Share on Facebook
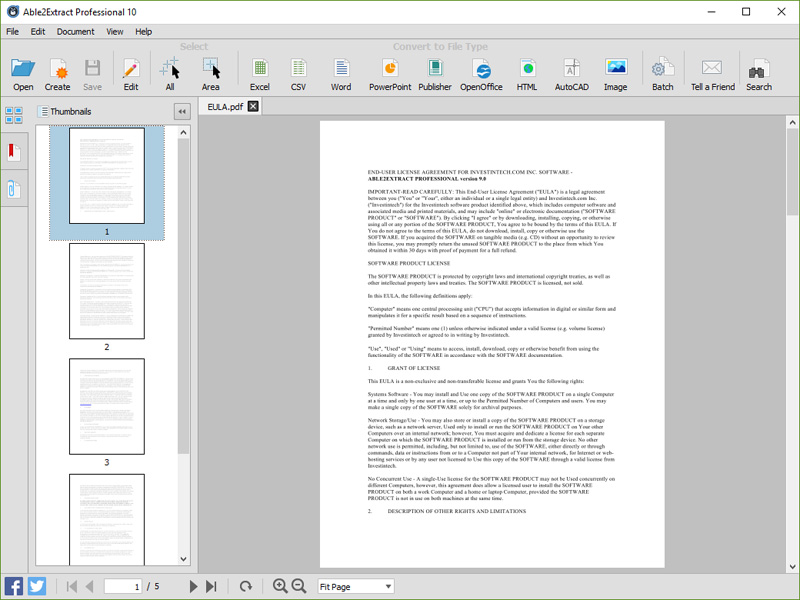Image resolution: width=800 pixels, height=600 pixels. pyautogui.click(x=14, y=586)
